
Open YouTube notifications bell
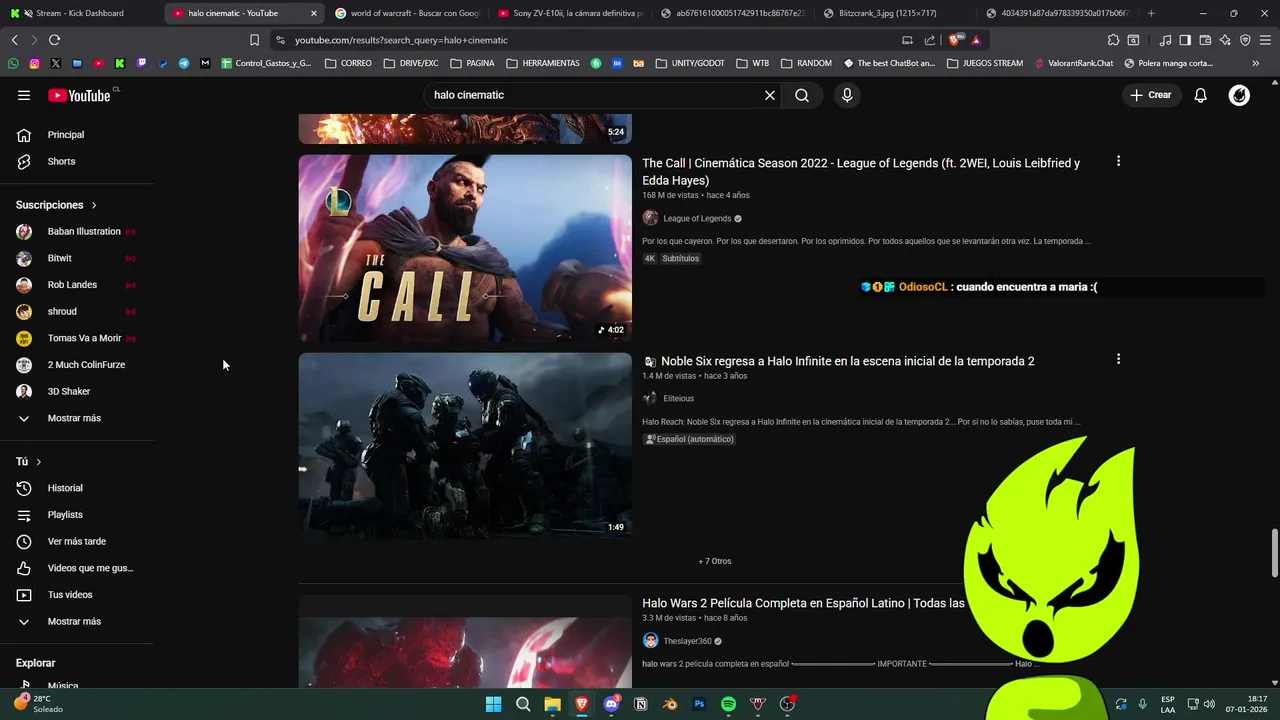[1201, 95]
